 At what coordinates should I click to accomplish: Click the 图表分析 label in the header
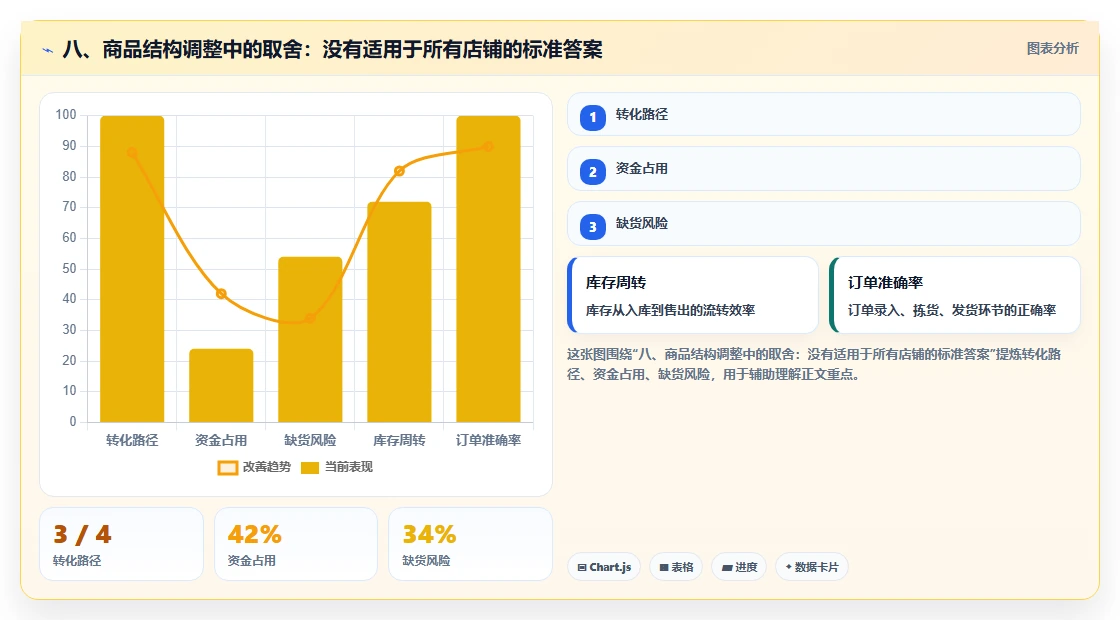(1052, 49)
